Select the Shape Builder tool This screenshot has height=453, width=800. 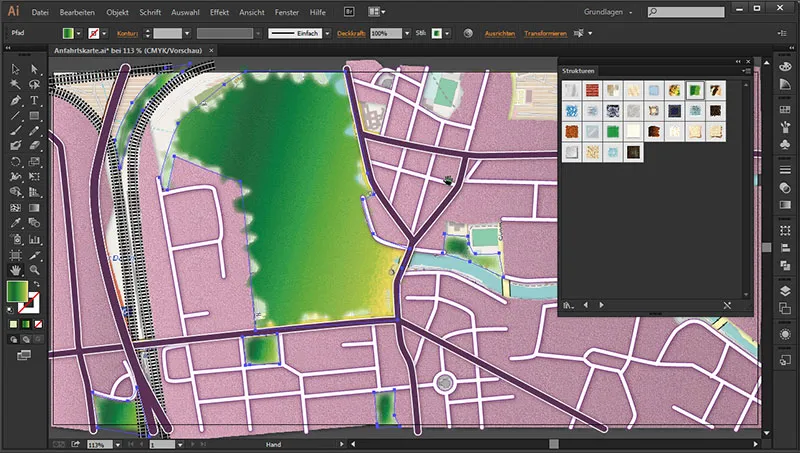pos(15,192)
